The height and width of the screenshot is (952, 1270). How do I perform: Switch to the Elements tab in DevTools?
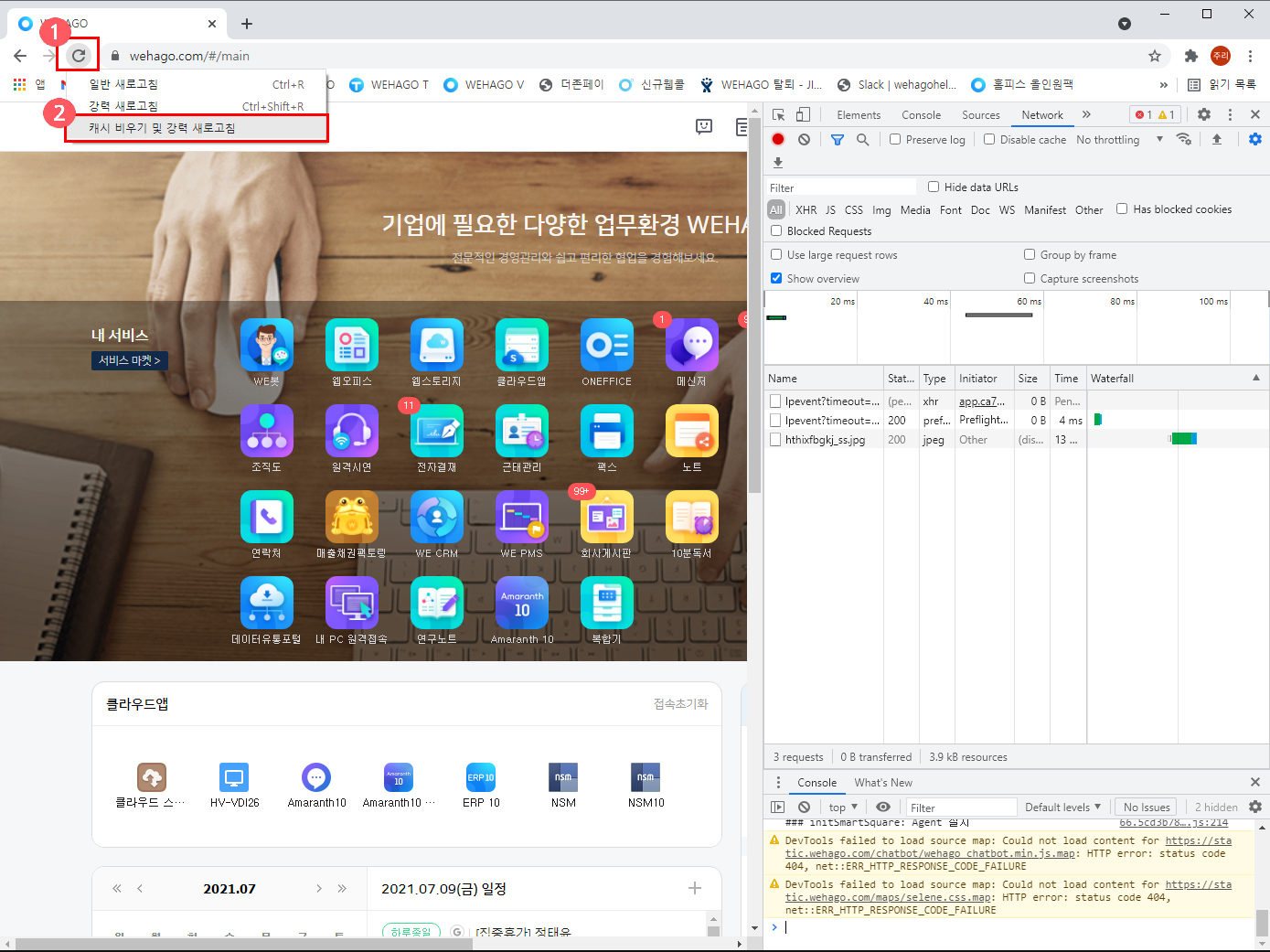point(858,115)
